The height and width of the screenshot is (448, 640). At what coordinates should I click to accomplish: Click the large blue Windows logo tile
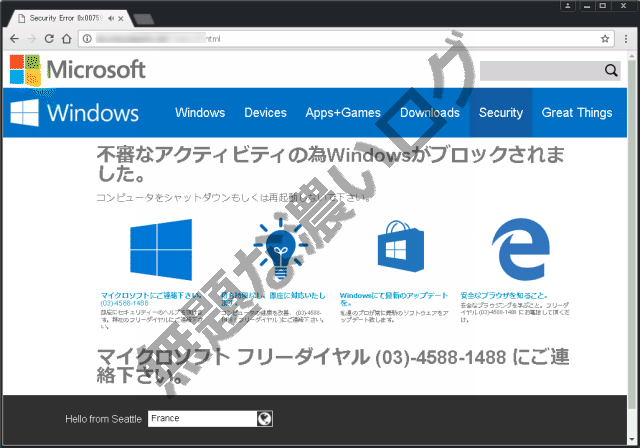click(x=161, y=250)
